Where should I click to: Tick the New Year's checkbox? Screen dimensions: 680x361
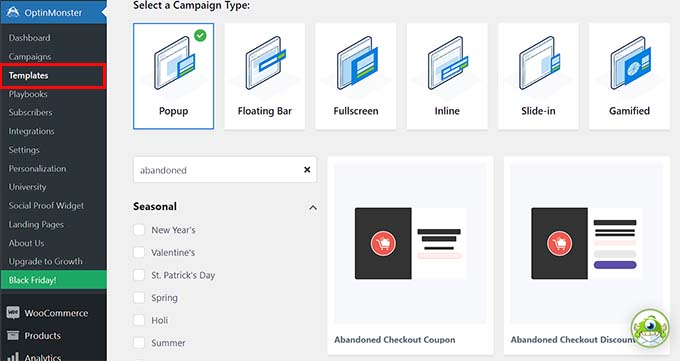[139, 230]
